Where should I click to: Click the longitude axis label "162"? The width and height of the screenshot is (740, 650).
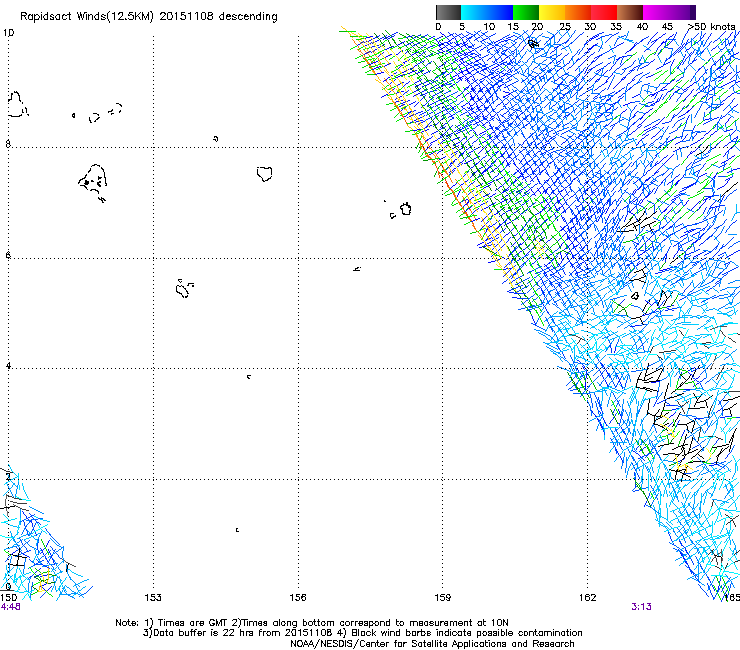click(588, 598)
